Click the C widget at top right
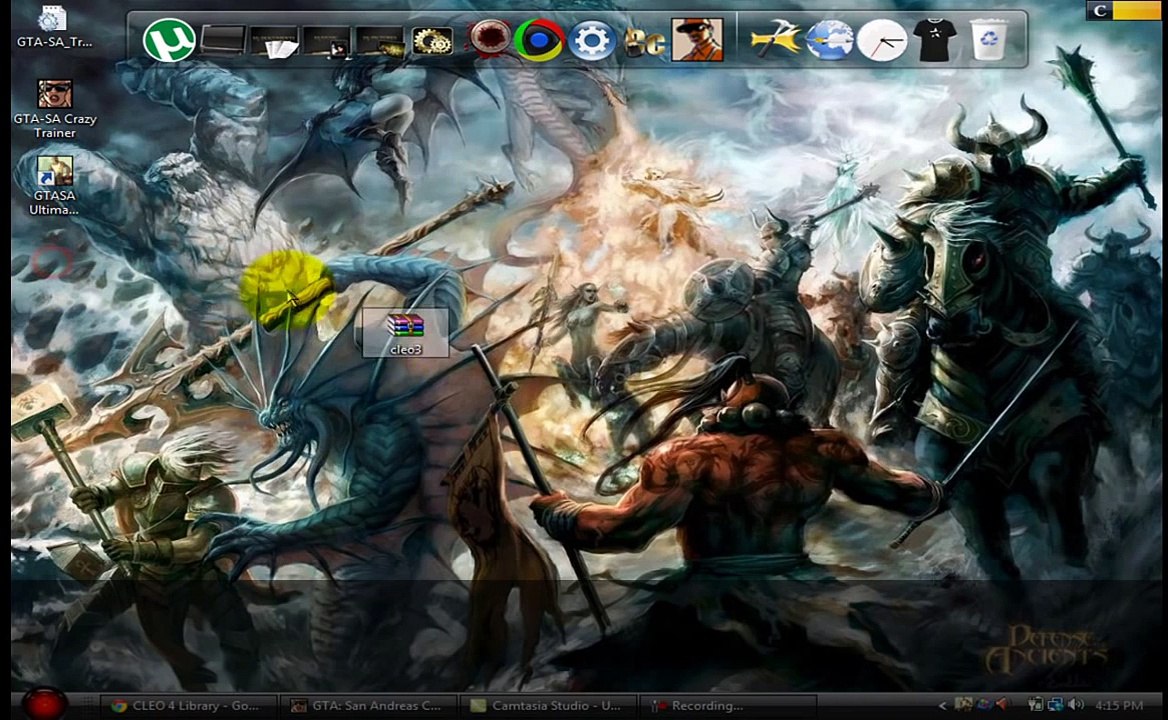 pyautogui.click(x=1100, y=11)
